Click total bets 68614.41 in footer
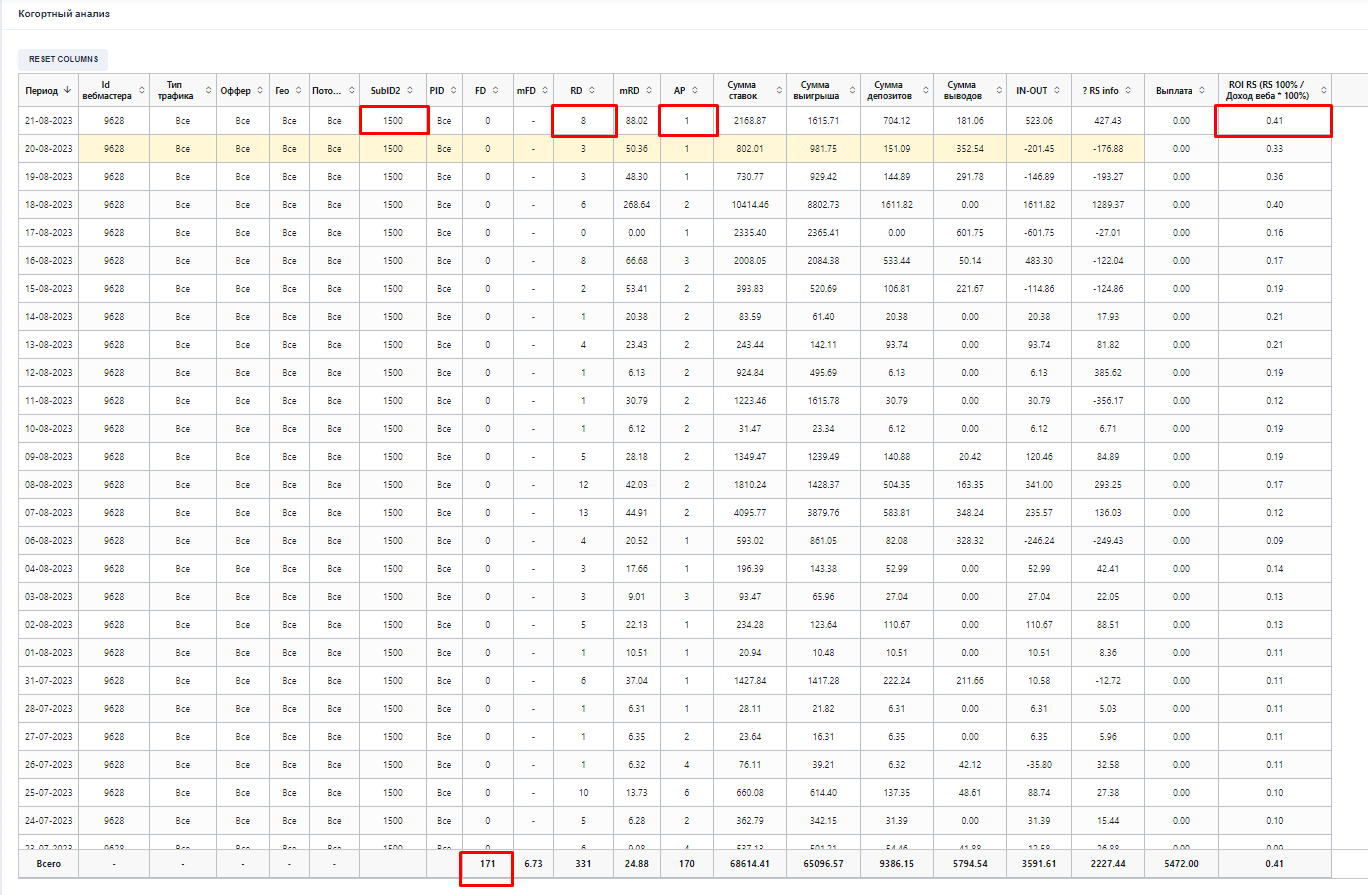Screen dimensions: 1368x895 749,863
